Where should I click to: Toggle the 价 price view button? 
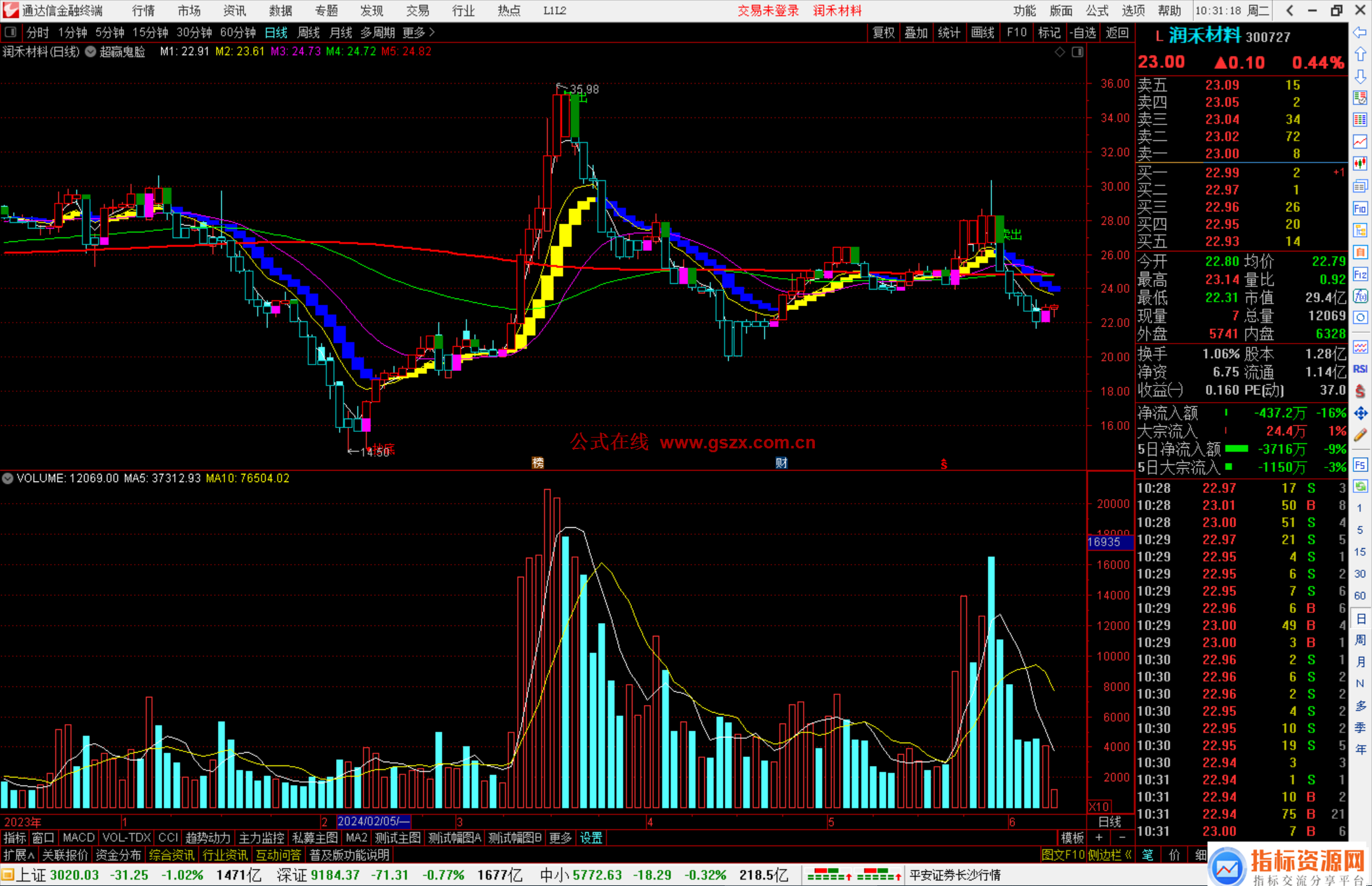coord(1174,855)
